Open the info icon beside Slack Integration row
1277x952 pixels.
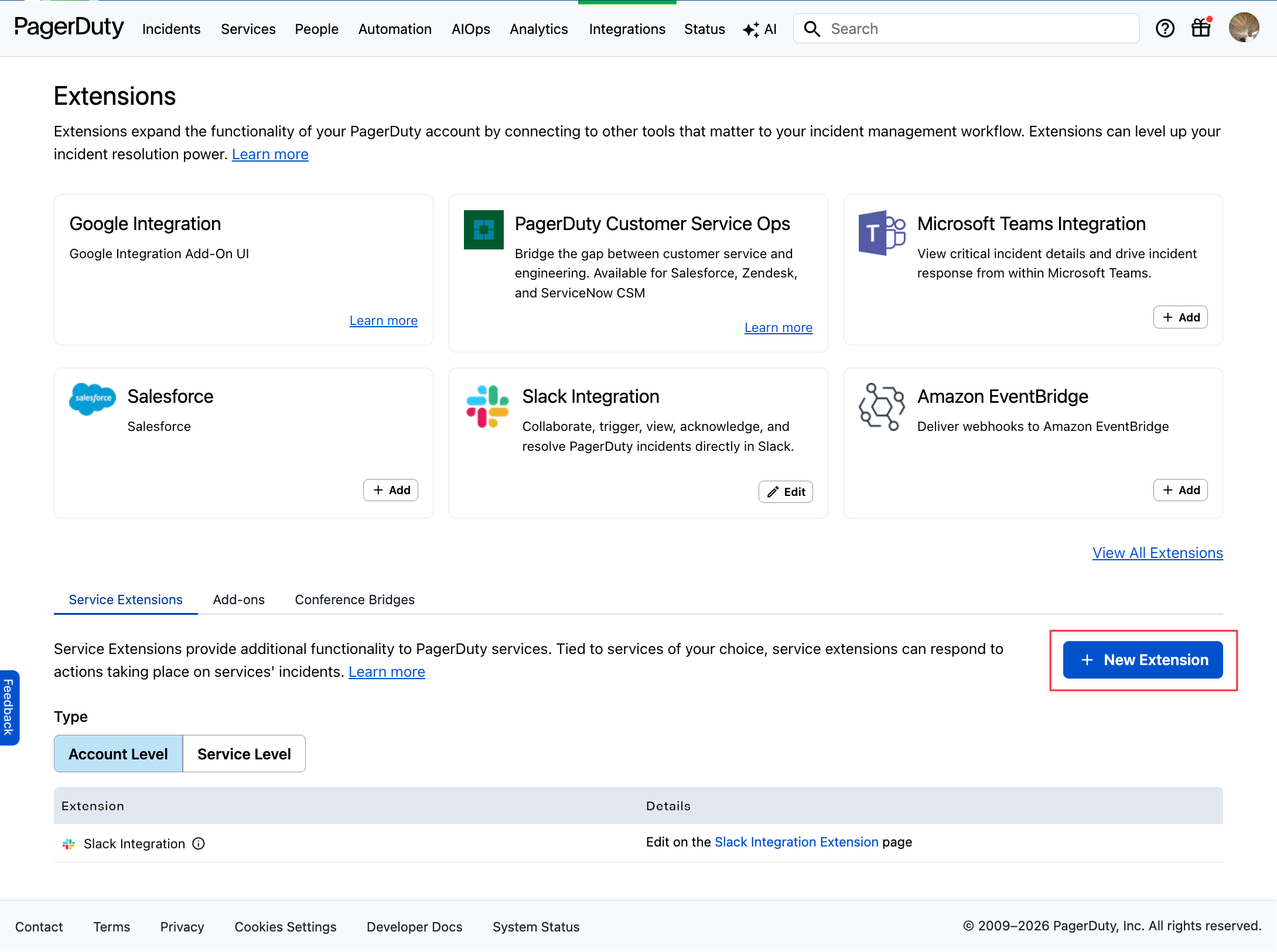pos(199,844)
